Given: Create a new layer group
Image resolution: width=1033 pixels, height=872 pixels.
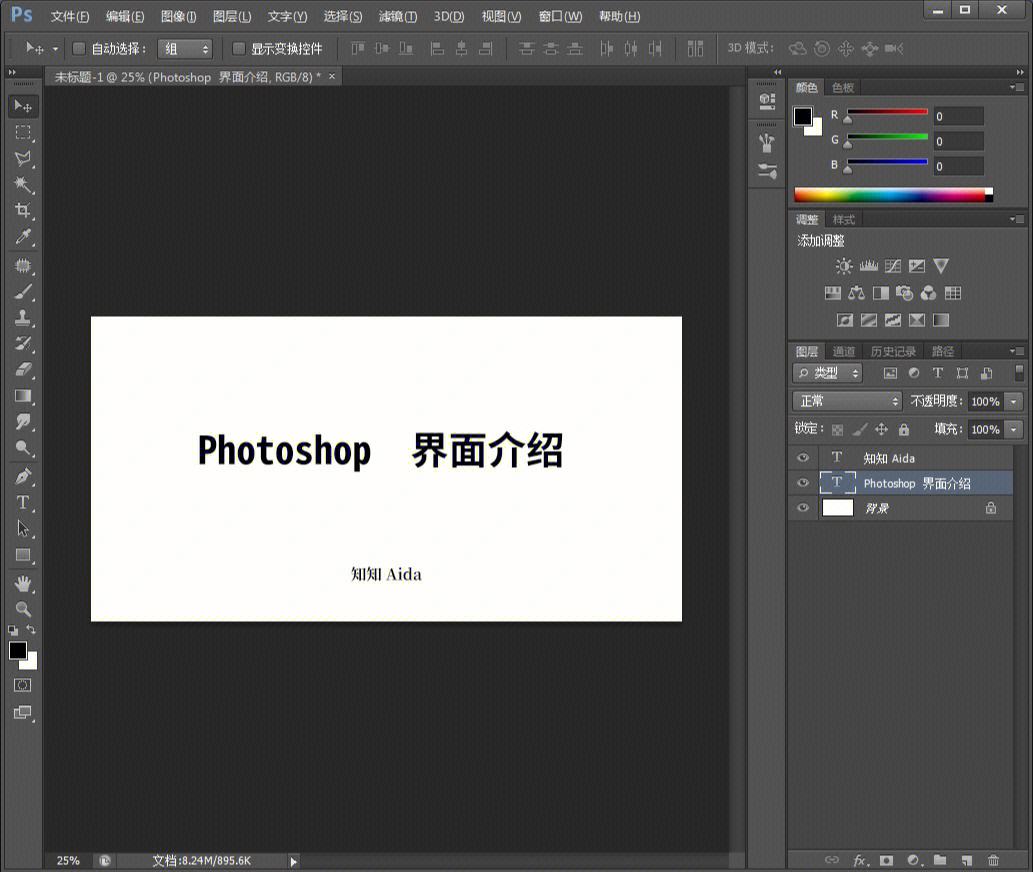Looking at the screenshot, I should point(940,860).
